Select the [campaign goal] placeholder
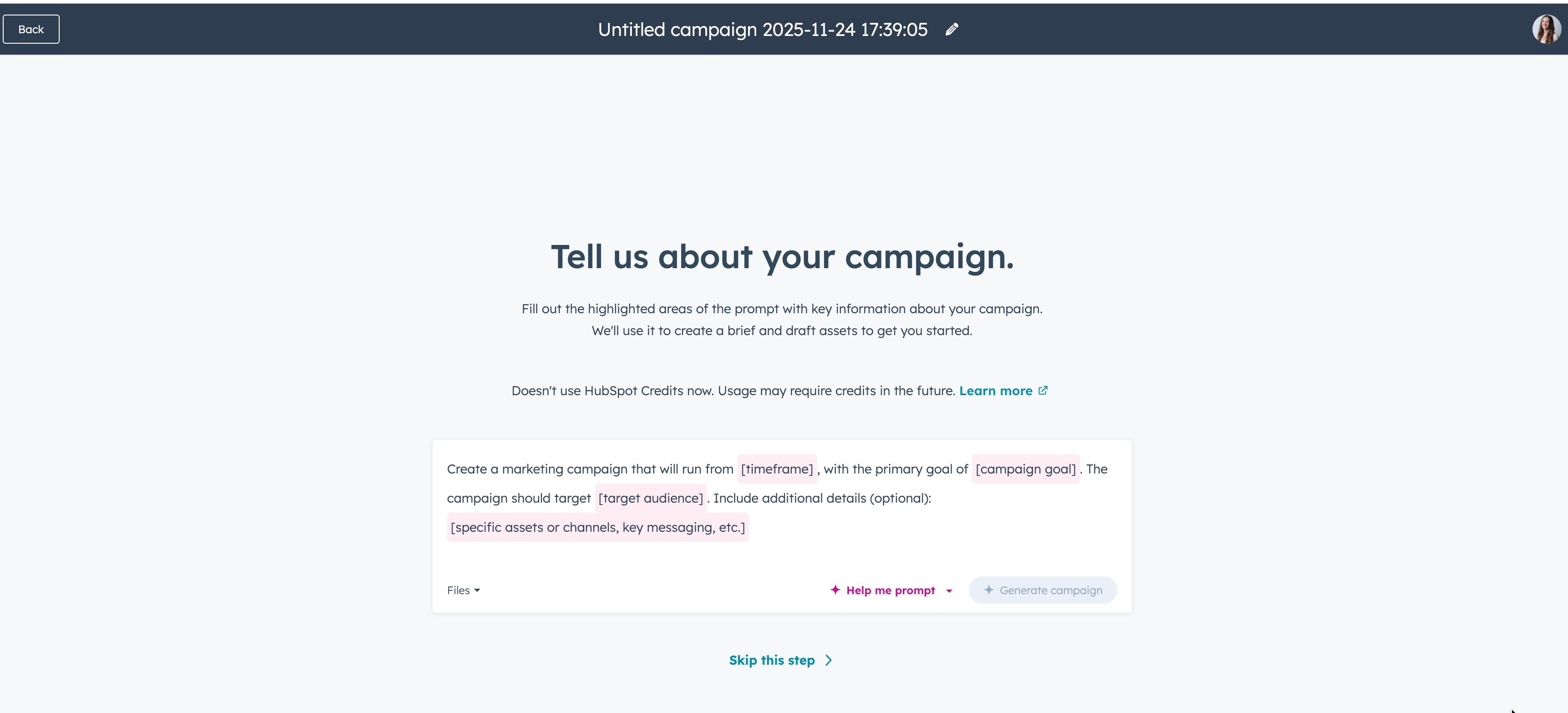1568x713 pixels. (1025, 469)
